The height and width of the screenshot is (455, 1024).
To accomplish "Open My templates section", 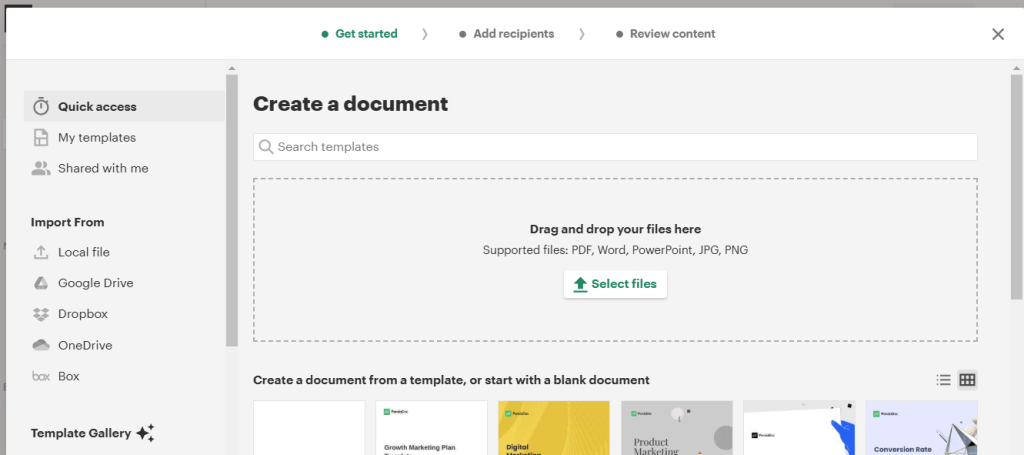I will 97,138.
